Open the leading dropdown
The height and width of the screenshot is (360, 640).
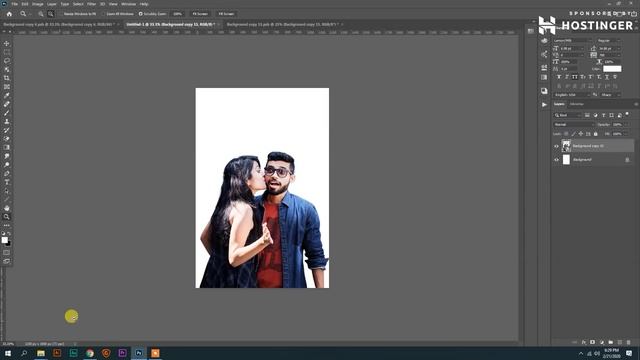[609, 49]
